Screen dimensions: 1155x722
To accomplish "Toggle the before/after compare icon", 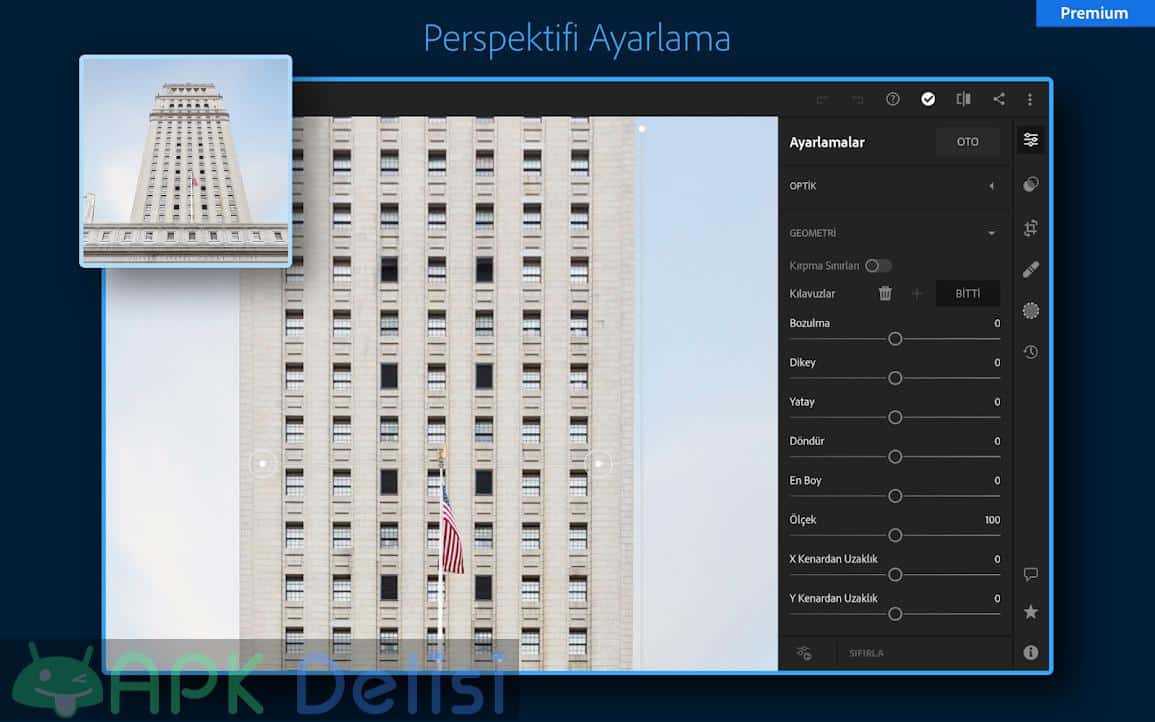I will click(963, 99).
